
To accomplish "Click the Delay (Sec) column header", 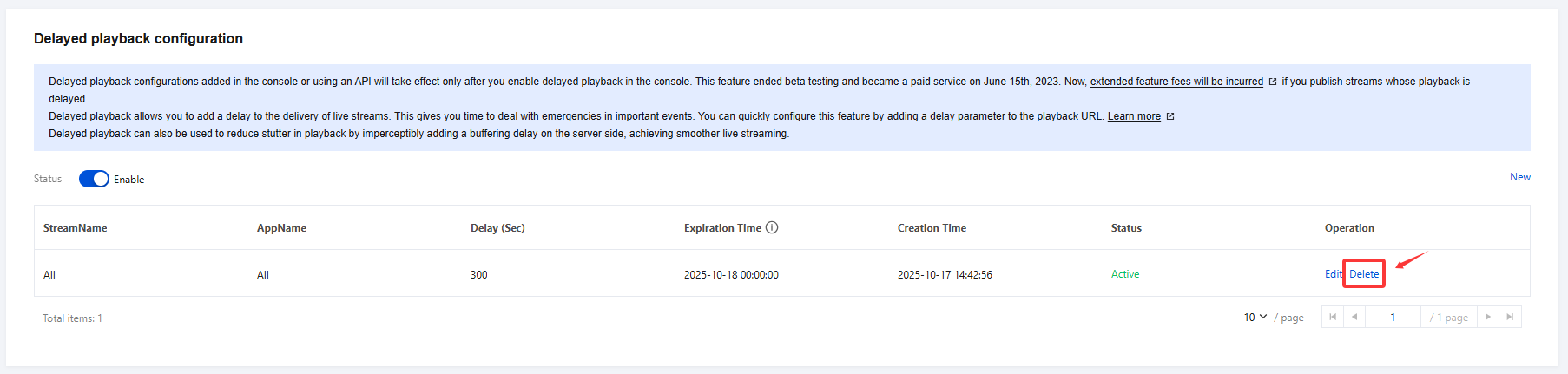I will (497, 228).
